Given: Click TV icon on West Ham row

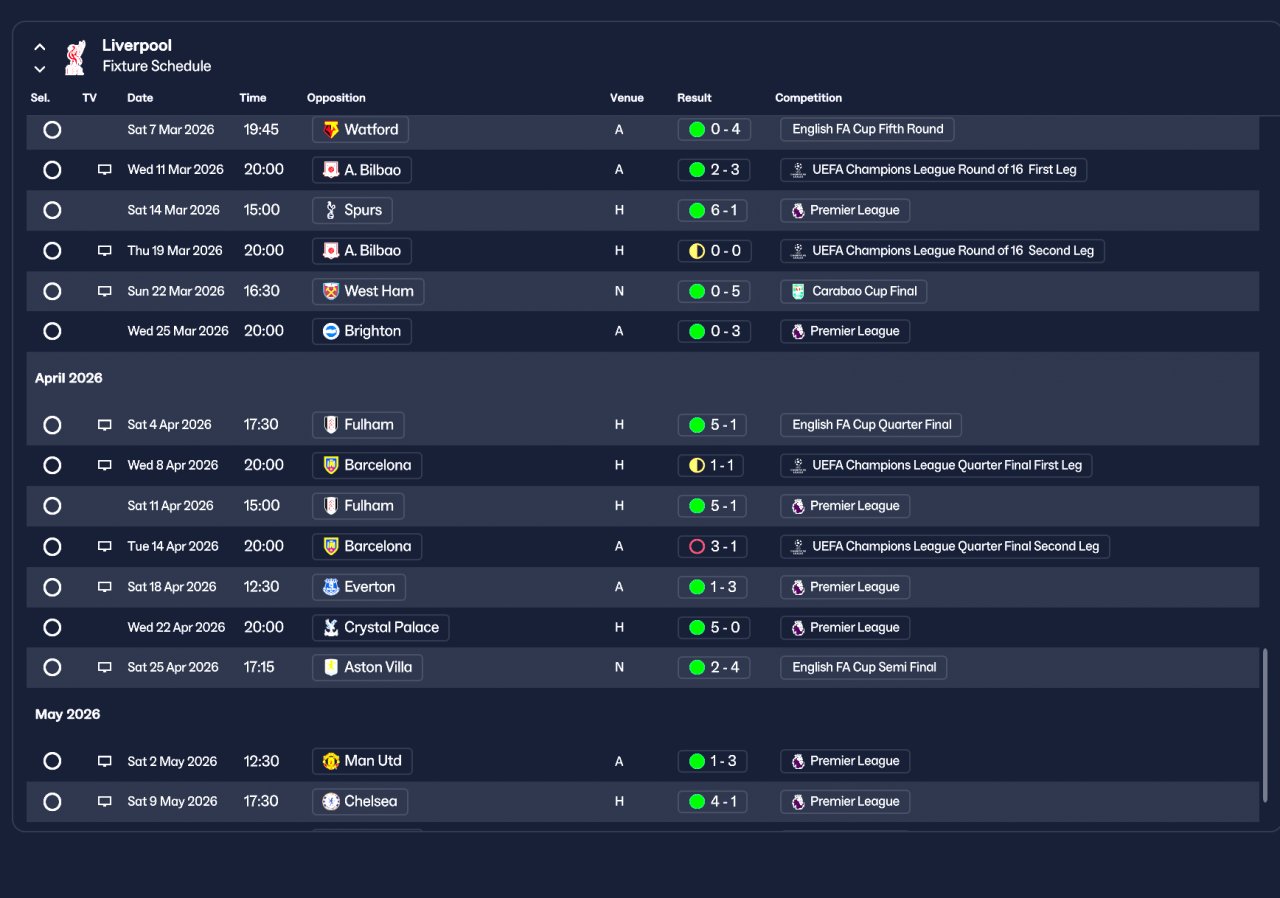Looking at the screenshot, I should pyautogui.click(x=104, y=291).
